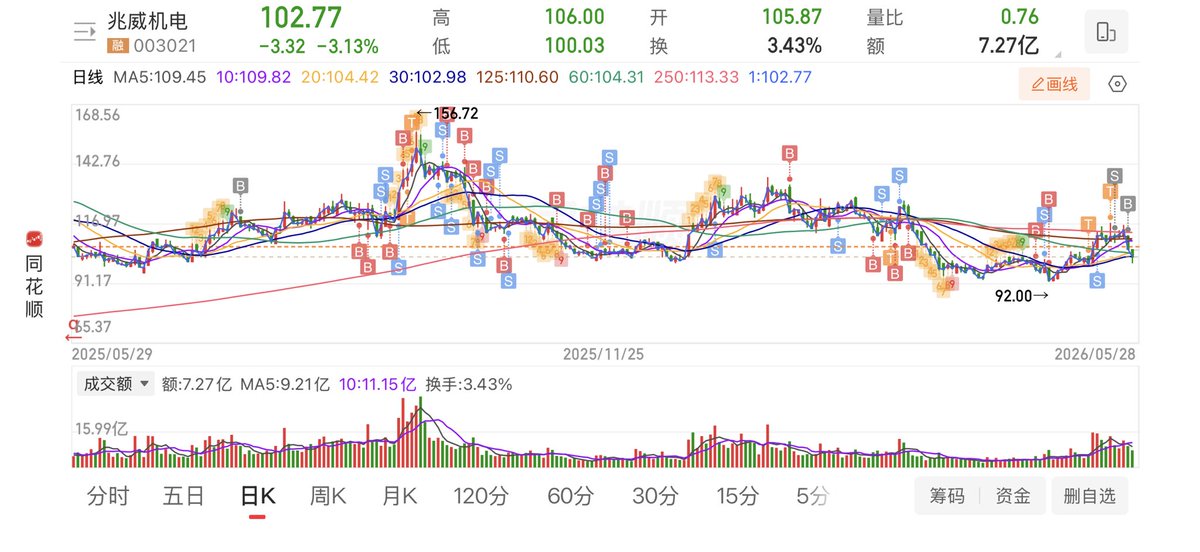Screen dimensions: 1200x552
Task: Choose the 60分 period tab
Action: 571,495
